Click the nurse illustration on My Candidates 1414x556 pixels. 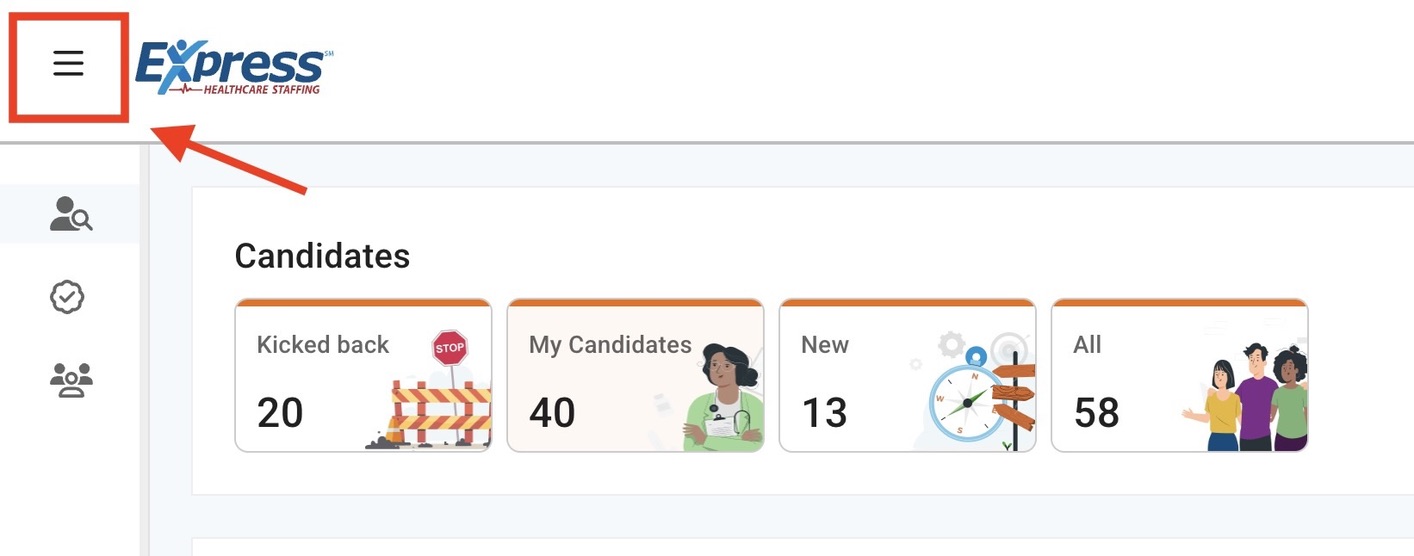coord(727,397)
